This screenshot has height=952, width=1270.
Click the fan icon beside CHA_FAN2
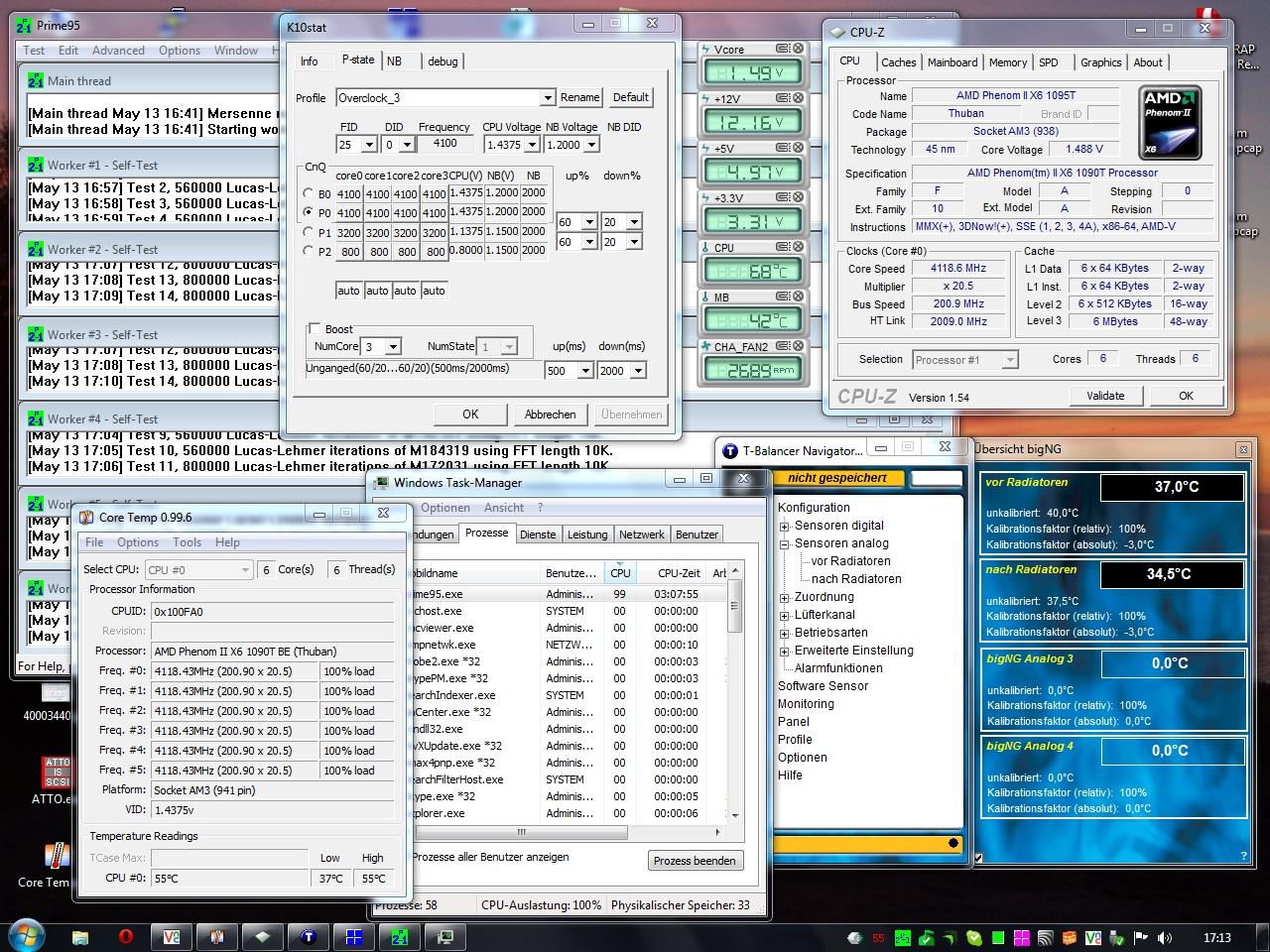(705, 347)
